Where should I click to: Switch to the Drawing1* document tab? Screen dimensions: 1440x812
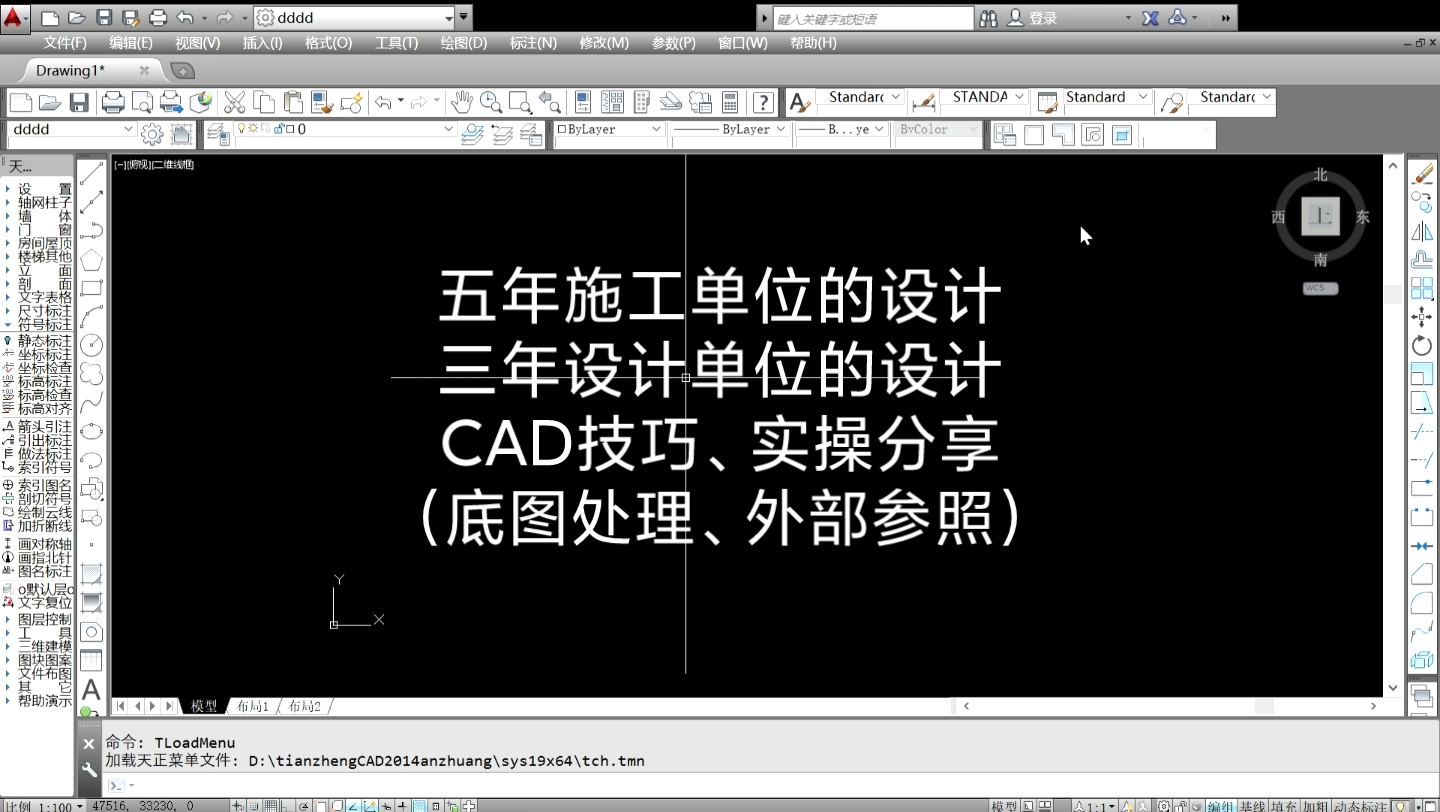tap(70, 70)
